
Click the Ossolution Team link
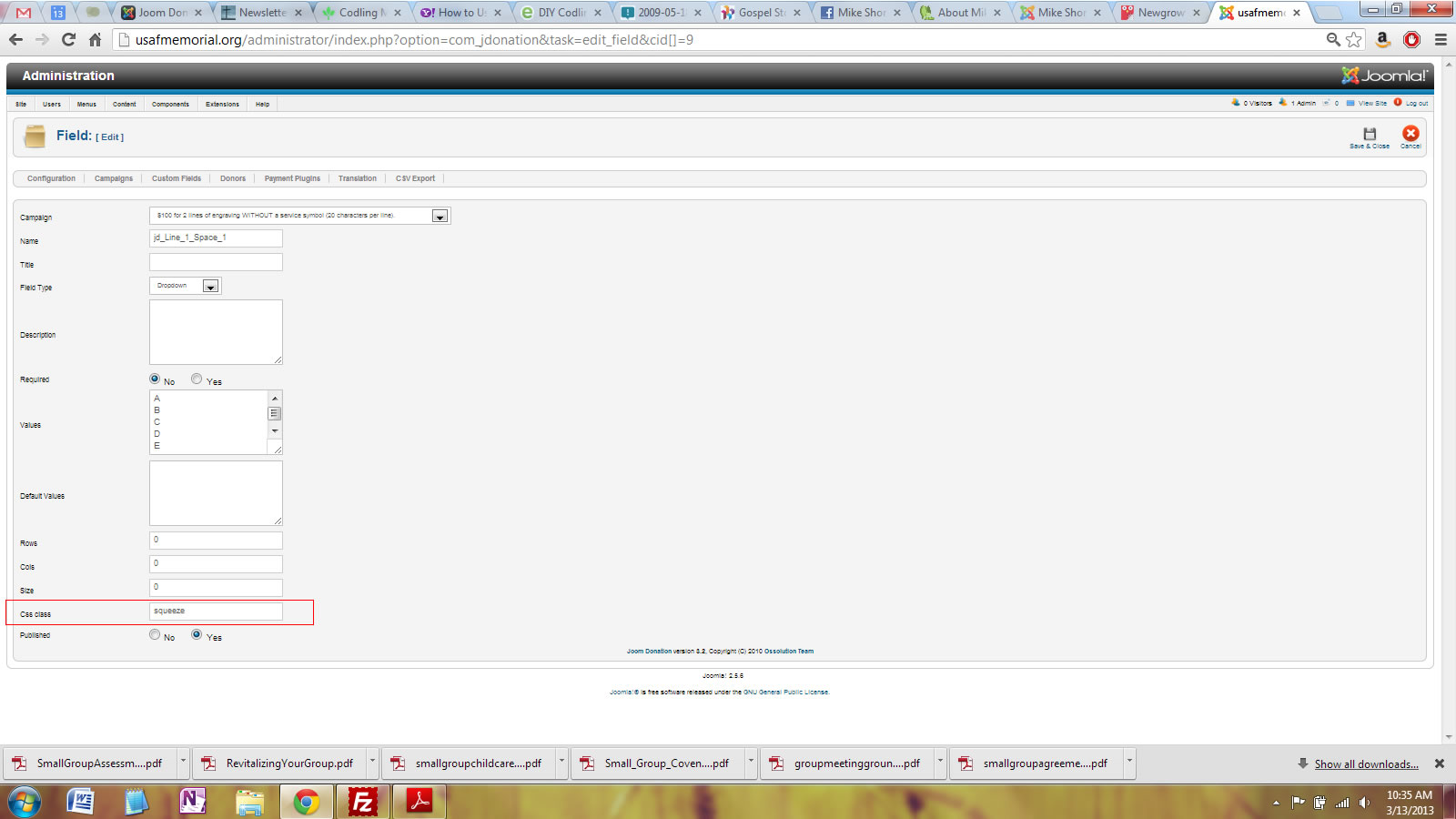click(x=789, y=652)
